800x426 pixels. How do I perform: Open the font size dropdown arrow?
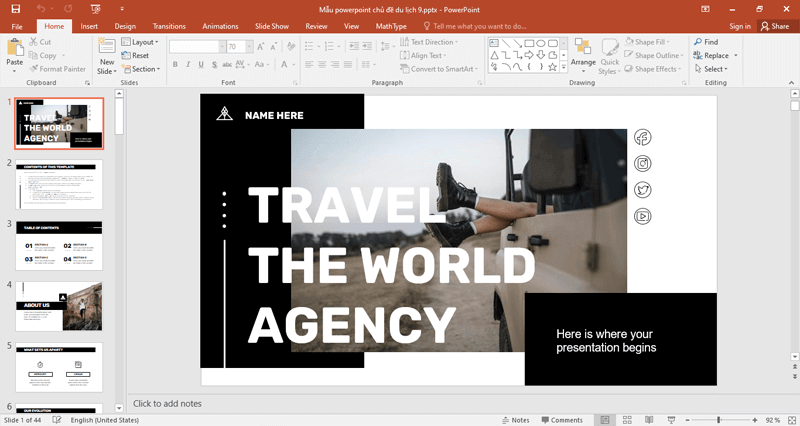pos(249,46)
